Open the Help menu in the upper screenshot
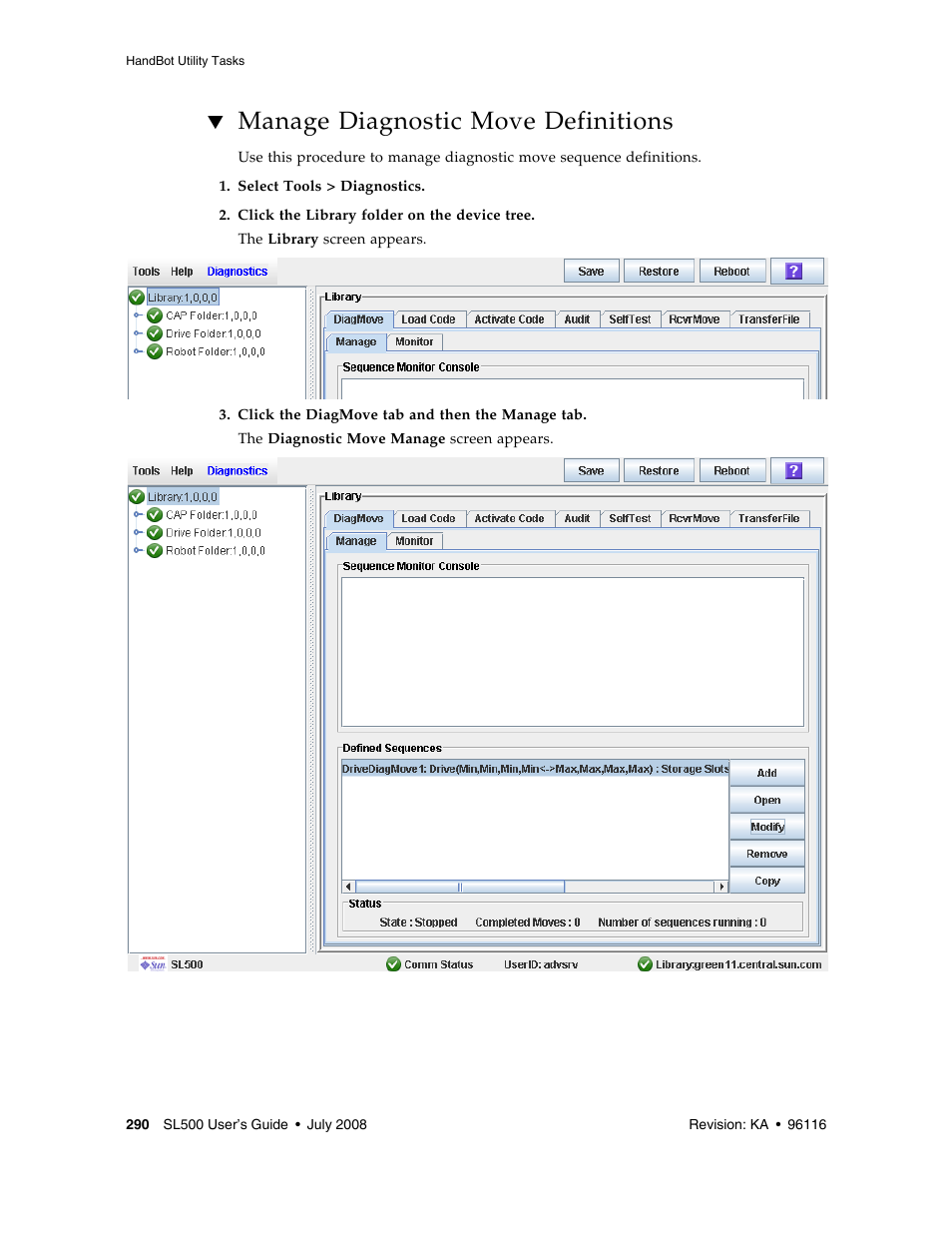This screenshot has width=952, height=1233. click(182, 272)
